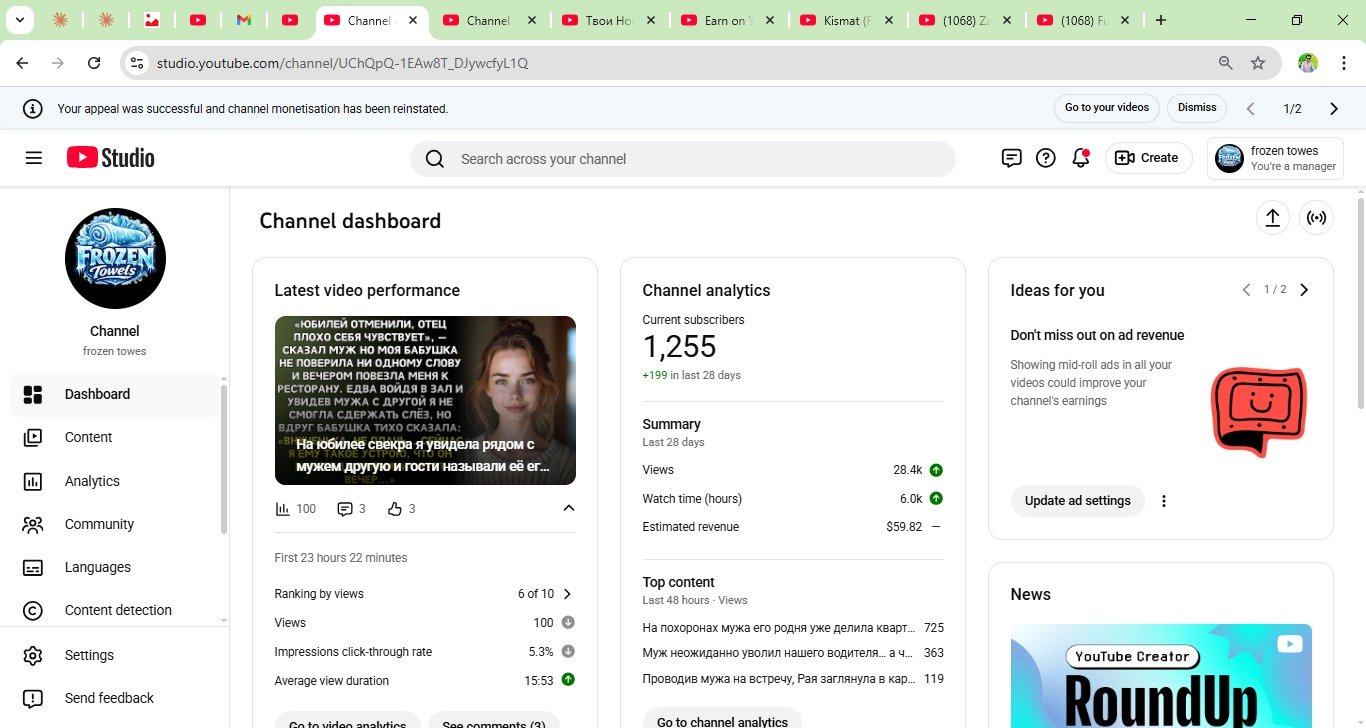
Task: Click the send feedback speech bubble icon in header
Action: click(x=1011, y=158)
